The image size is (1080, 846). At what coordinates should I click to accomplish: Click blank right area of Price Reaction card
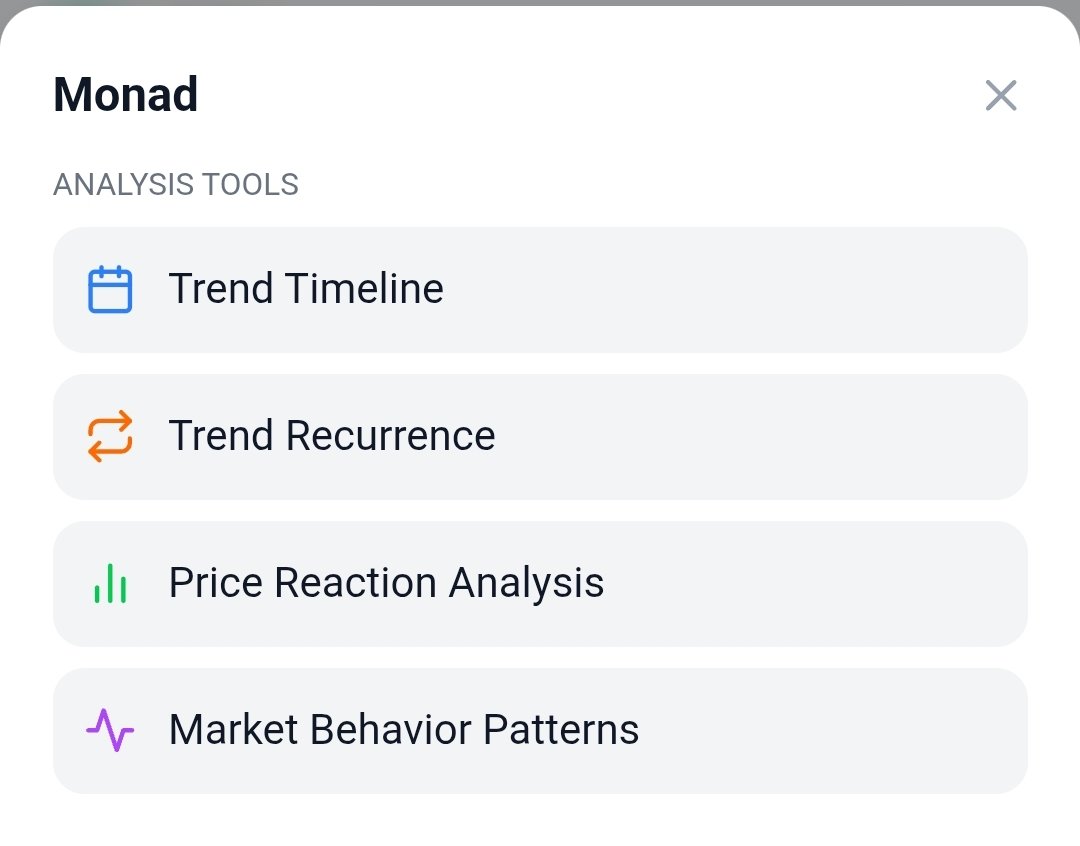827,584
